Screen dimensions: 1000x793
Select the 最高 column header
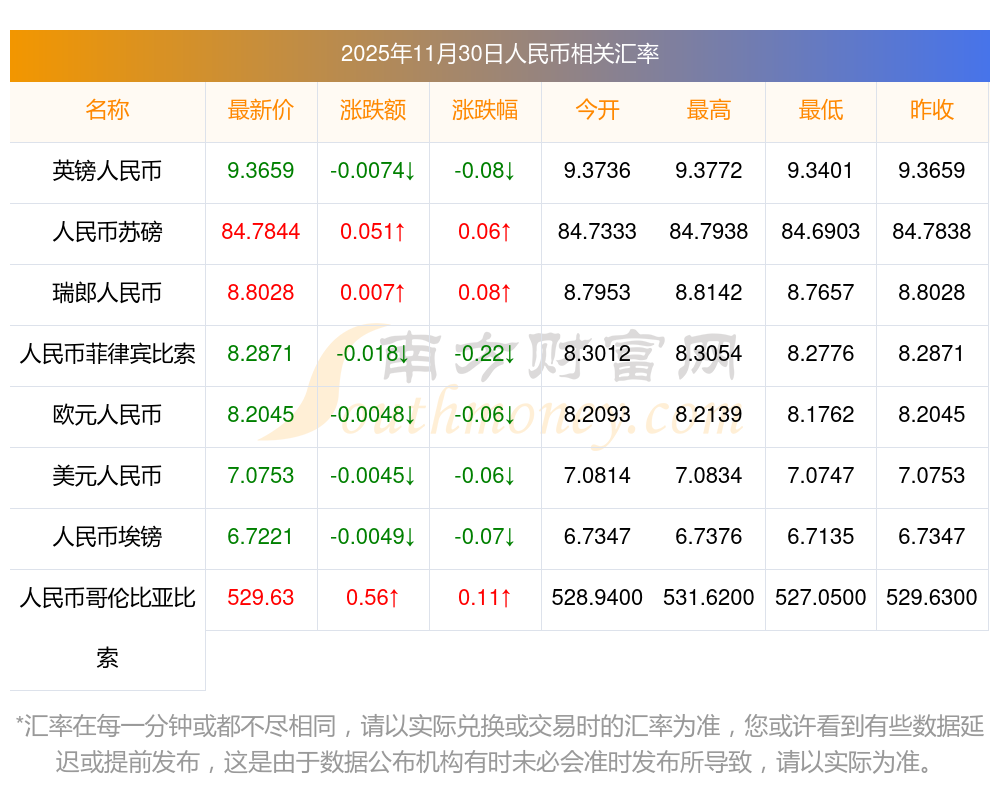(709, 110)
